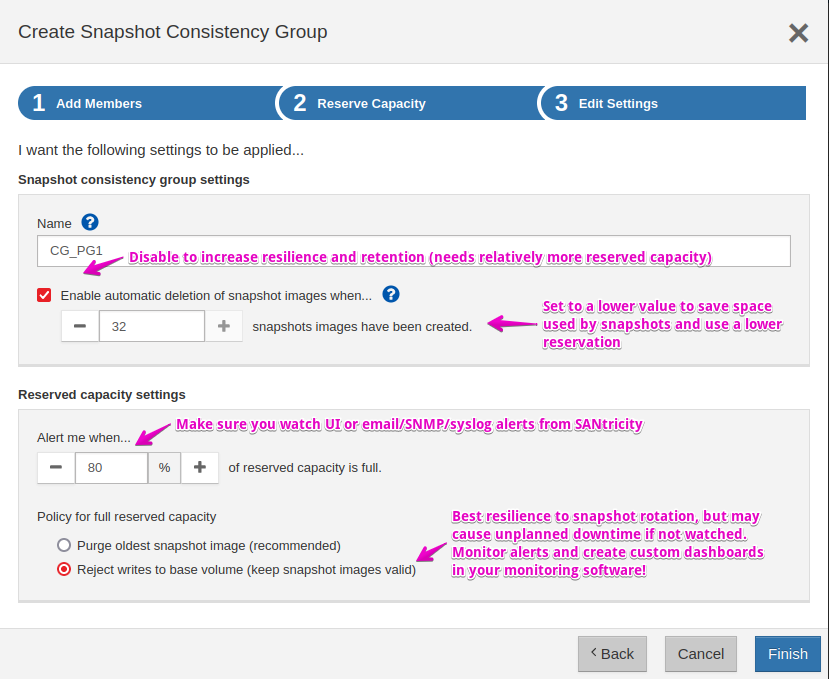
Task: Select Purge oldest snapshot image radio option
Action: (64, 545)
